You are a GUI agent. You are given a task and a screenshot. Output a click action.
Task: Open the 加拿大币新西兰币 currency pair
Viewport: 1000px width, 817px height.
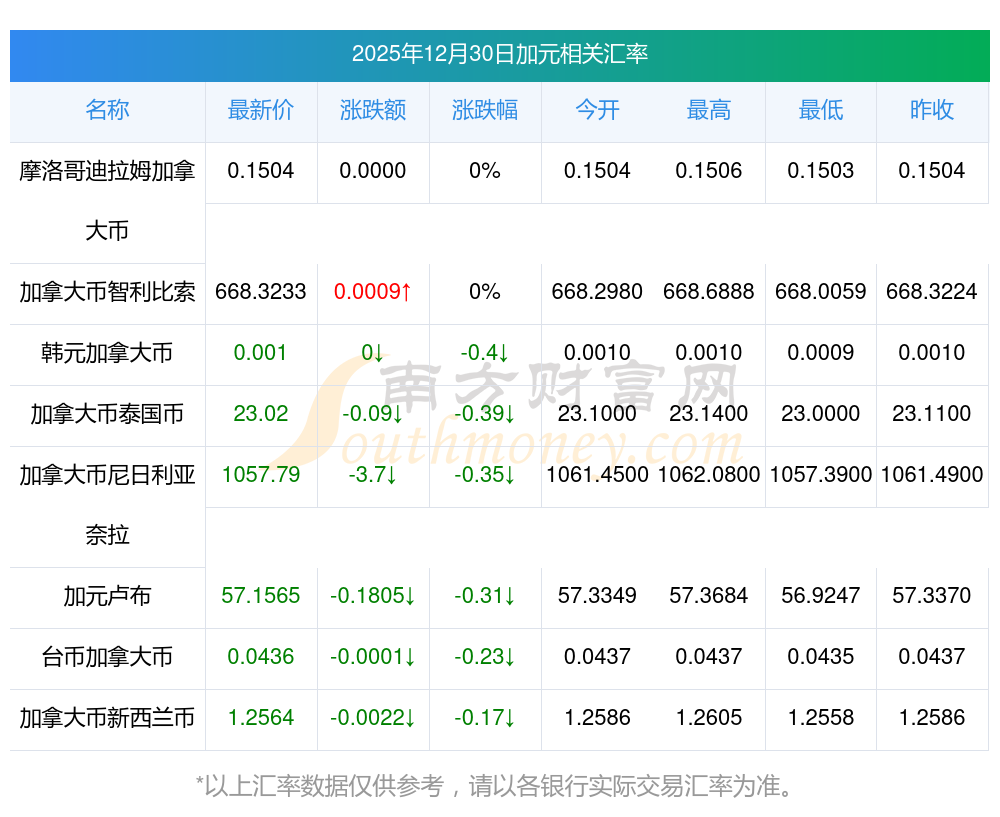pyautogui.click(x=107, y=718)
